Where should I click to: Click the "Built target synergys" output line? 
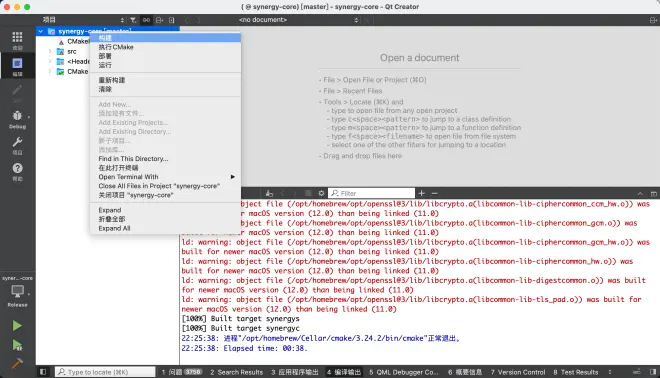(240, 319)
